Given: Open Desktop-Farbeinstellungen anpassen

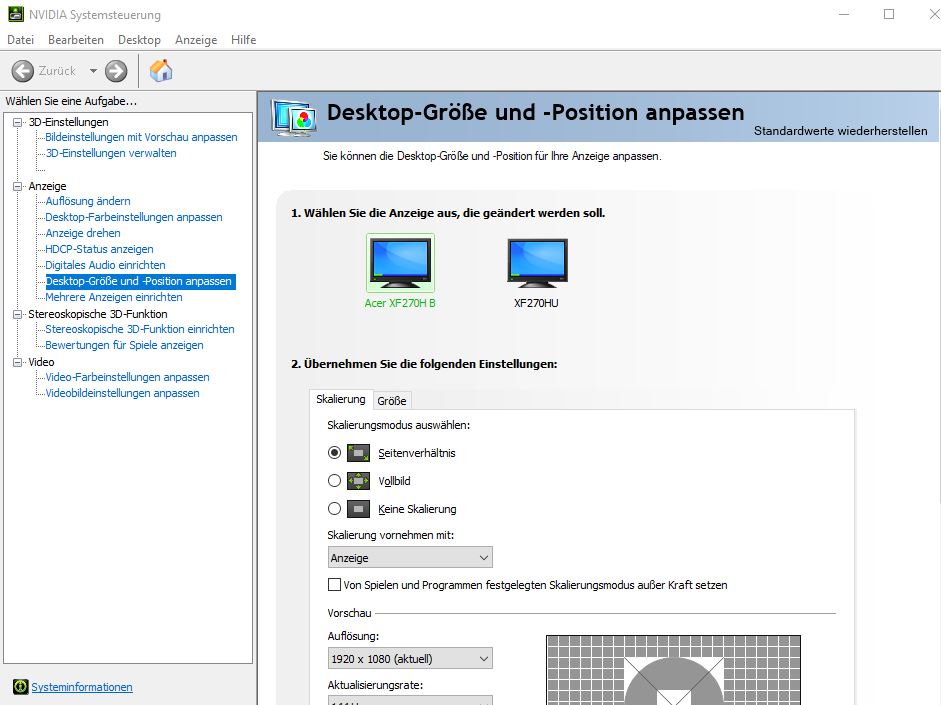Looking at the screenshot, I should coord(134,217).
